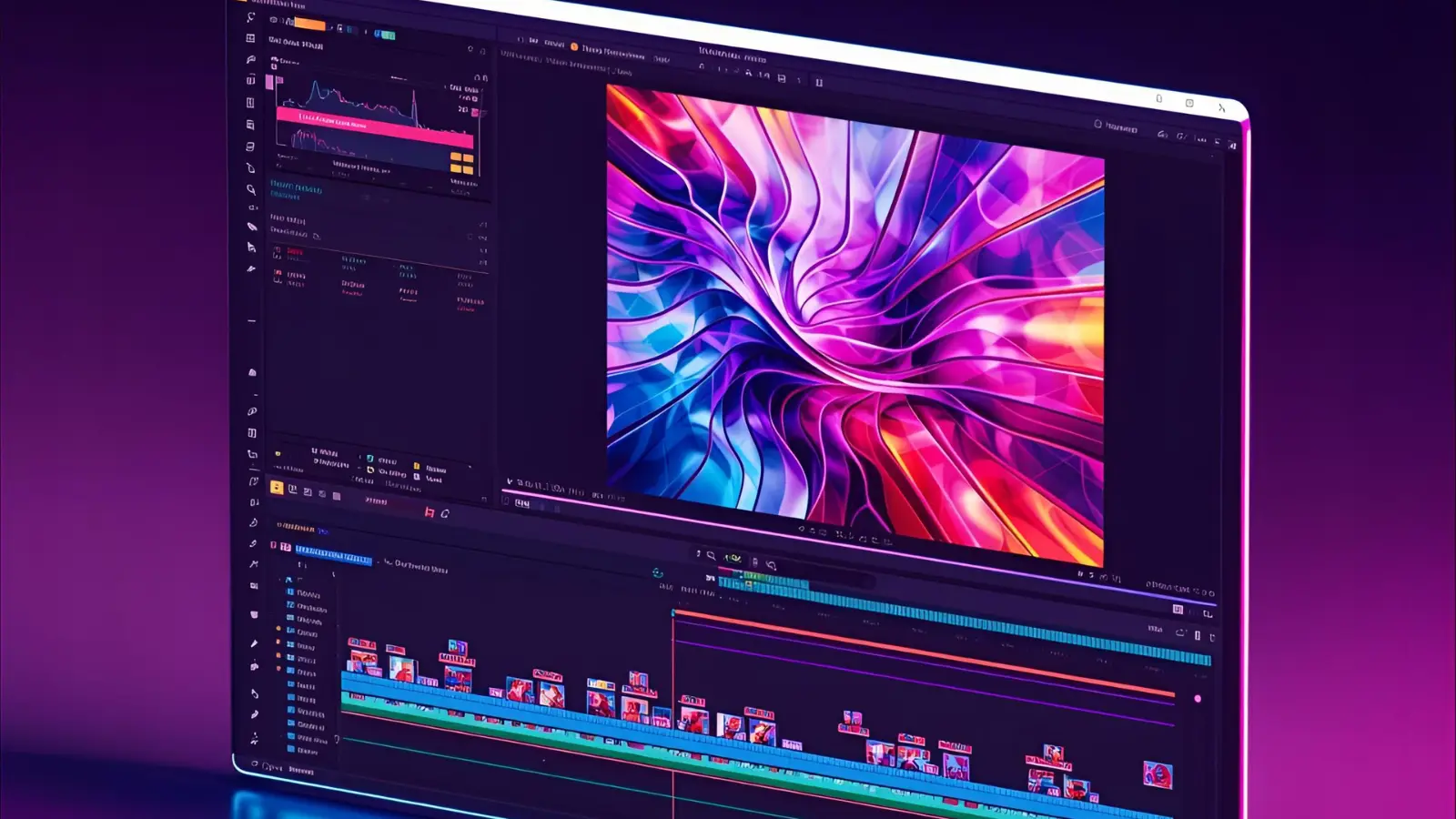Image resolution: width=1456 pixels, height=819 pixels.
Task: Click the rightmost clip thumbnail on the timeline
Action: [x=1158, y=774]
